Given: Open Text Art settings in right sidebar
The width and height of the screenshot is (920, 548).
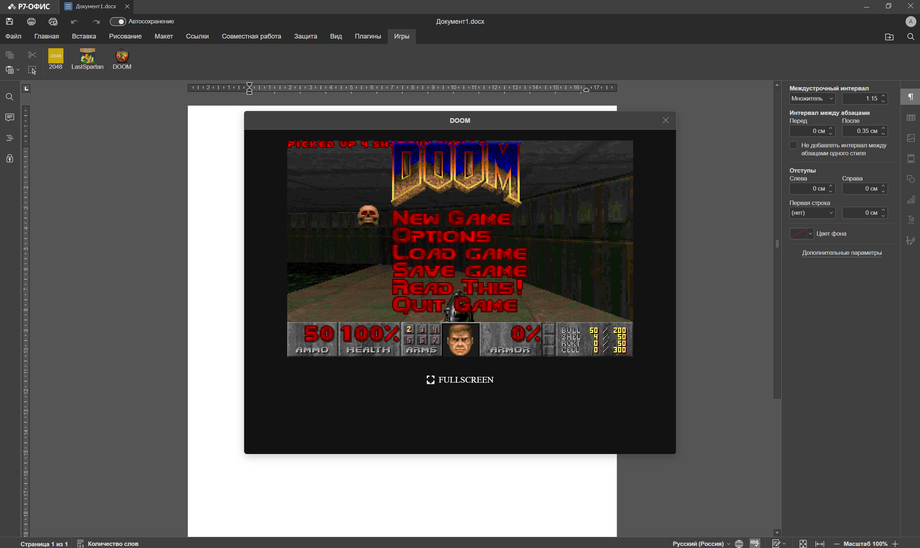Looking at the screenshot, I should tap(911, 220).
